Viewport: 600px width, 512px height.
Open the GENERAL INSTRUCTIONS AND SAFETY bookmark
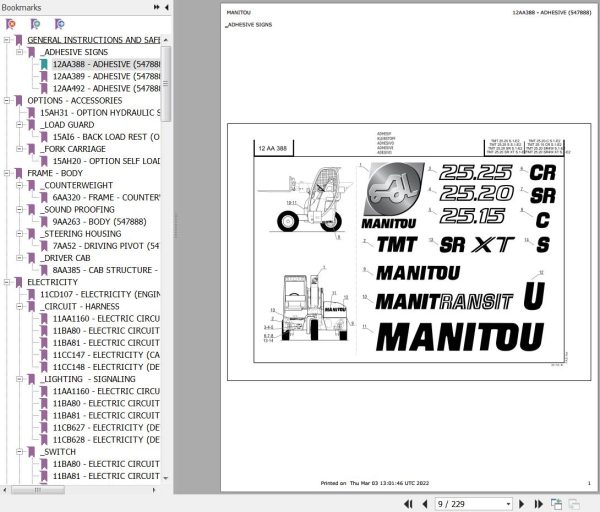[93, 40]
